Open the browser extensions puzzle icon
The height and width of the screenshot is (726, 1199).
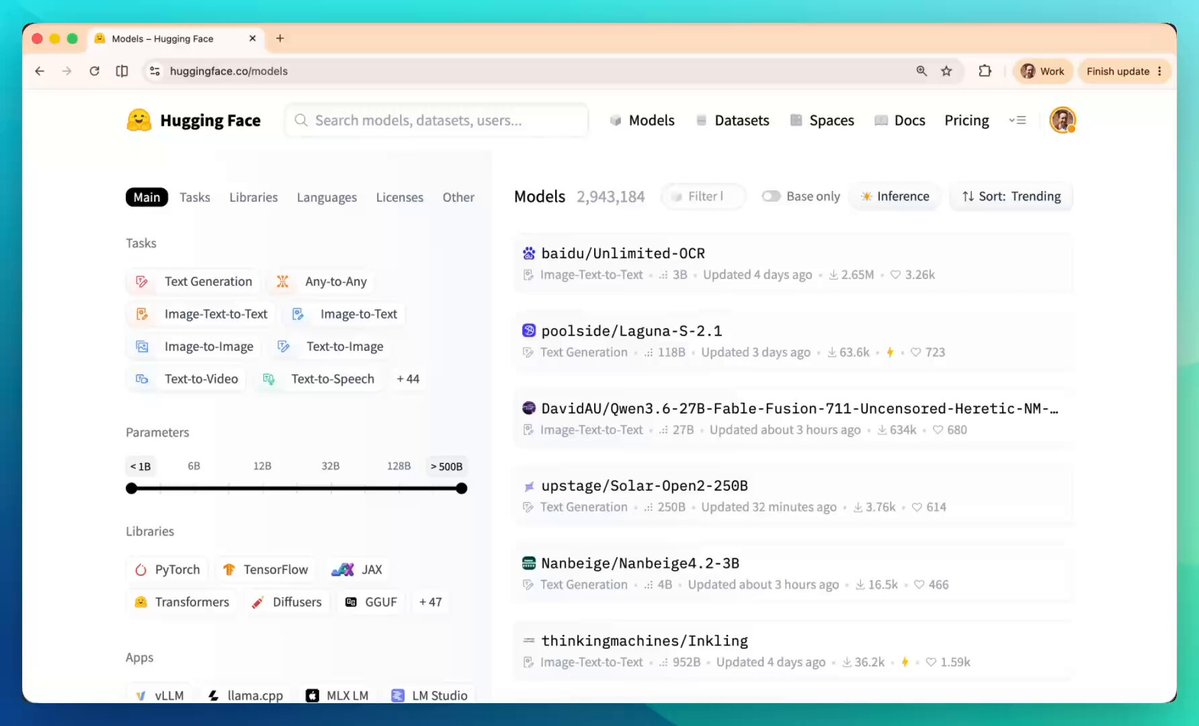(985, 71)
